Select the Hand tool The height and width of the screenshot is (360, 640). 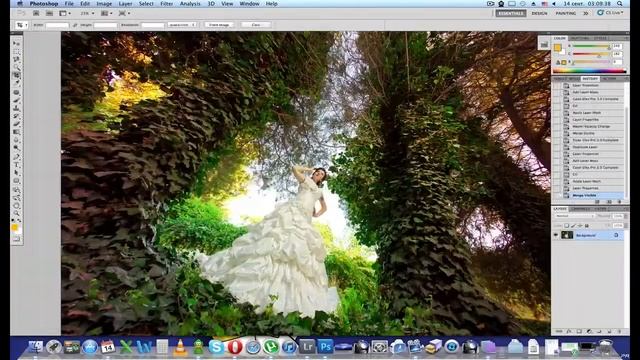[x=16, y=206]
